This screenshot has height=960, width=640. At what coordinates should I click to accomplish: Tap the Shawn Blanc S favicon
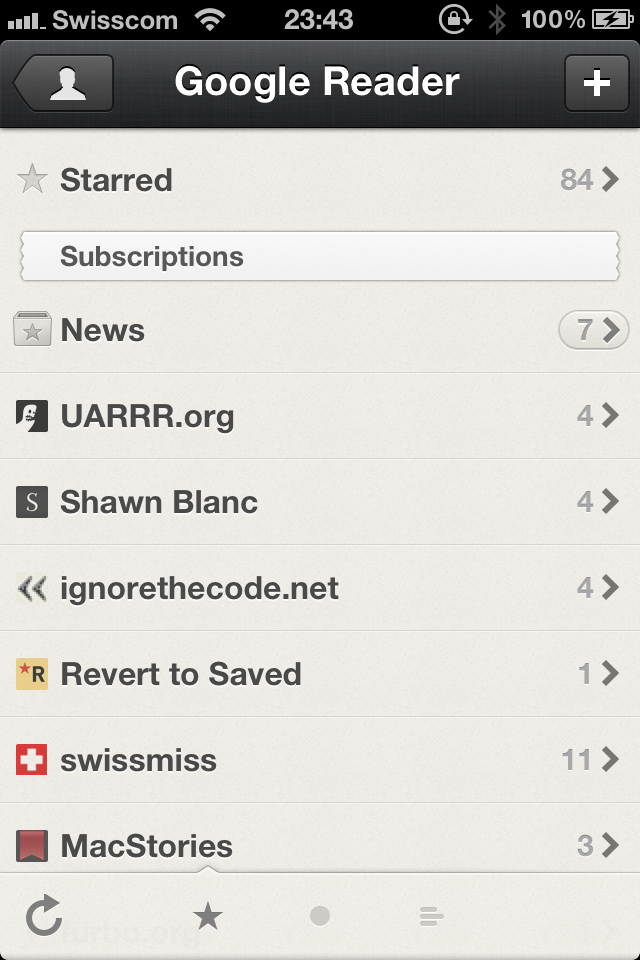pos(32,502)
